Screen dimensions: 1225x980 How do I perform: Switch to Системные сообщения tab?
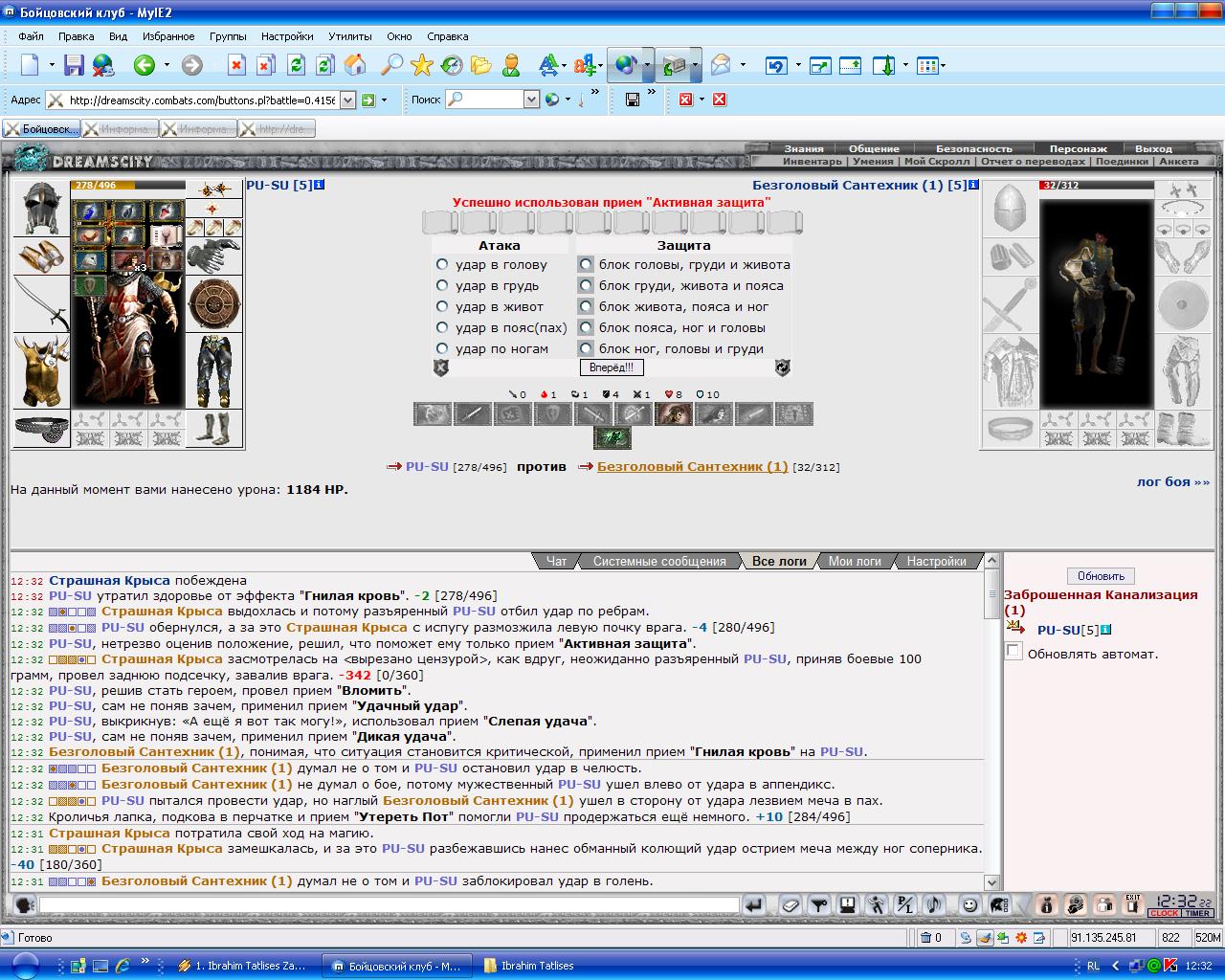pyautogui.click(x=659, y=561)
